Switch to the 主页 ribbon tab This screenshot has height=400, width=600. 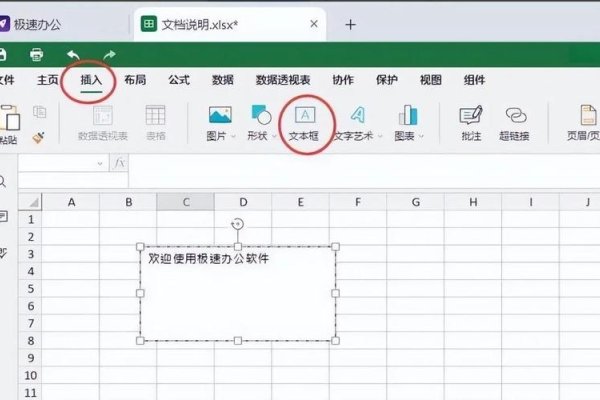(x=47, y=80)
